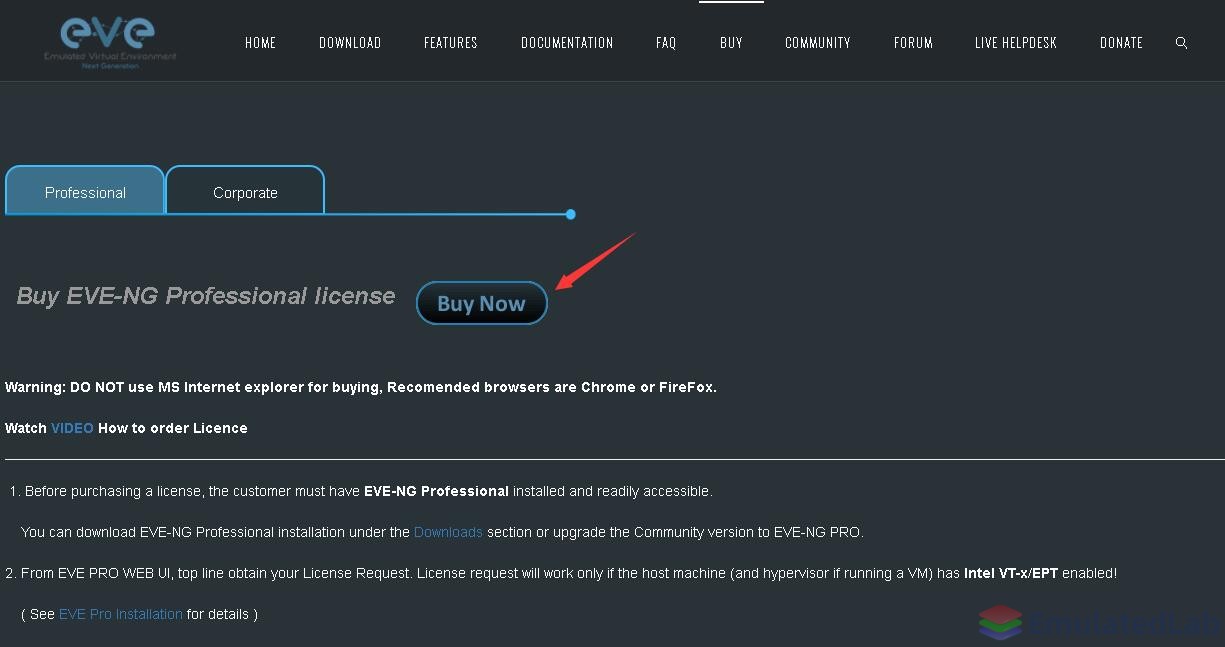Click the 'Buy EVE-NG Professional license' heading

click(x=206, y=296)
